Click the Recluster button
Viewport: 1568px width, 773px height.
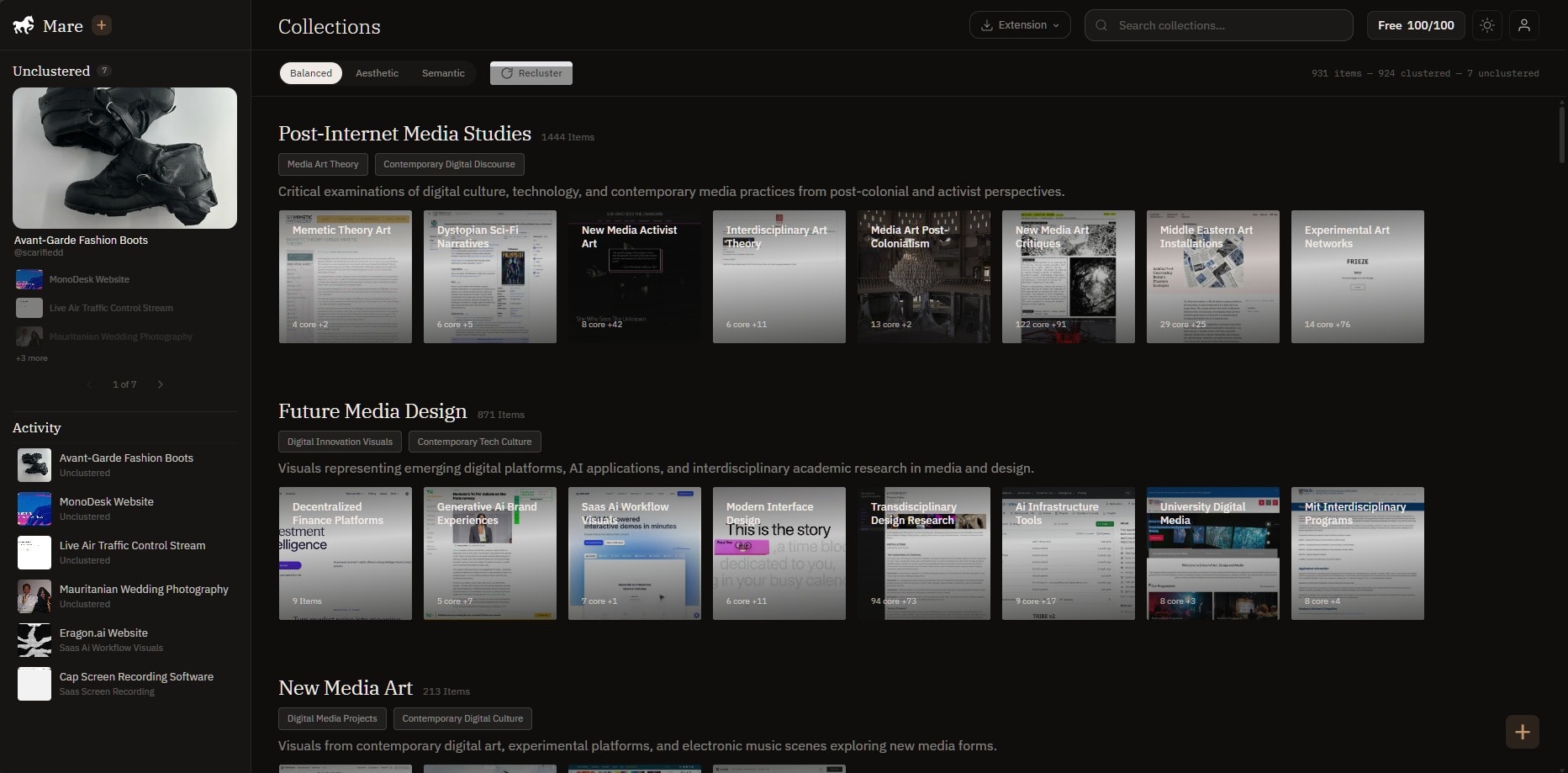coord(531,73)
